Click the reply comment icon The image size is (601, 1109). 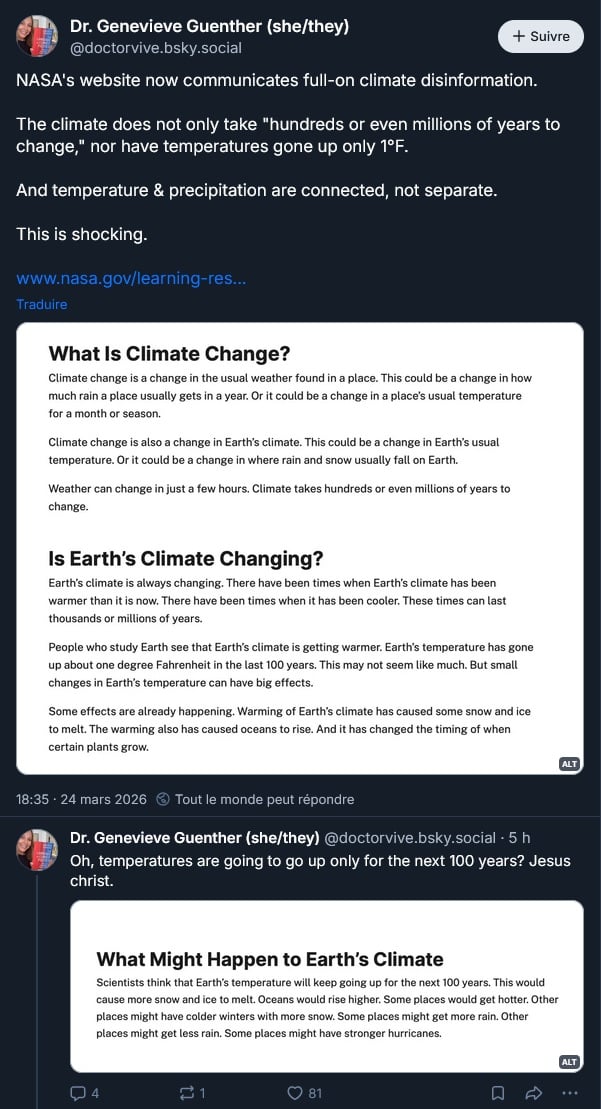[78, 1093]
